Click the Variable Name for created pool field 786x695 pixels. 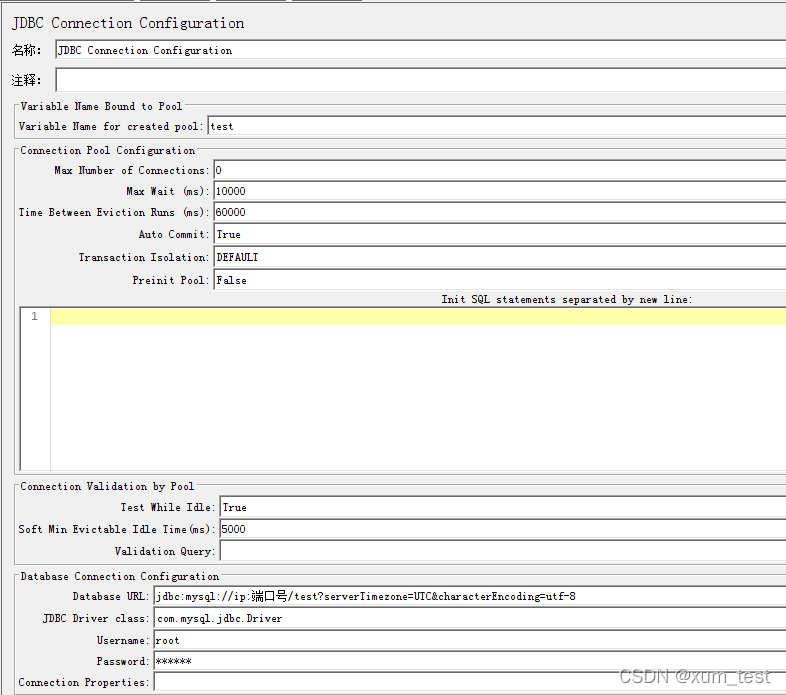click(497, 126)
